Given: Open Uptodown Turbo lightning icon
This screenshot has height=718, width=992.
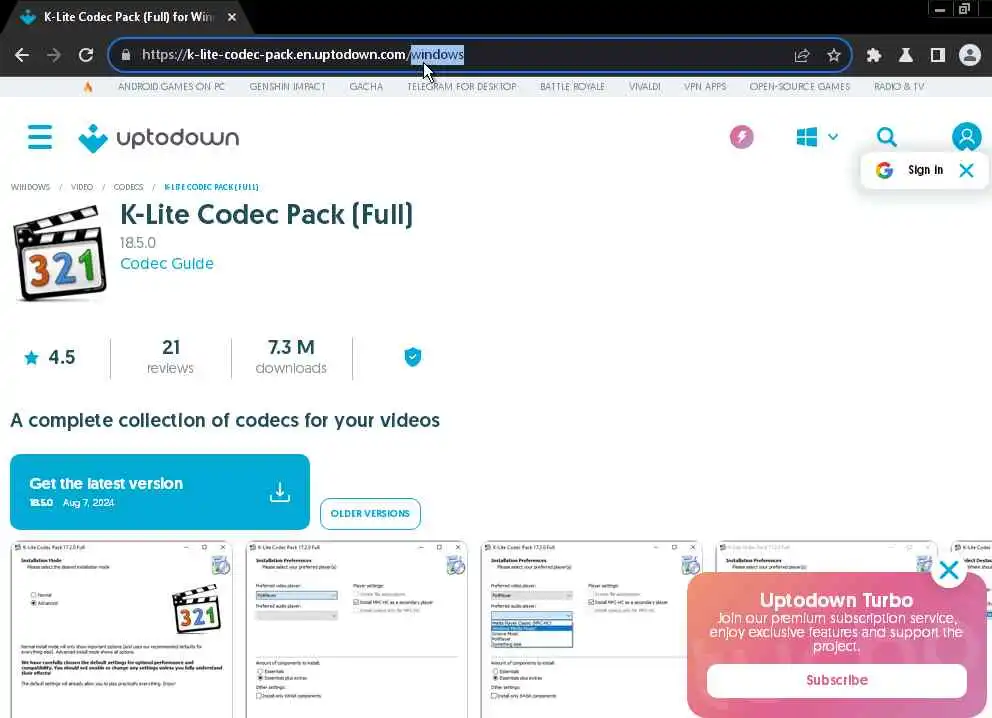Looking at the screenshot, I should coord(741,137).
